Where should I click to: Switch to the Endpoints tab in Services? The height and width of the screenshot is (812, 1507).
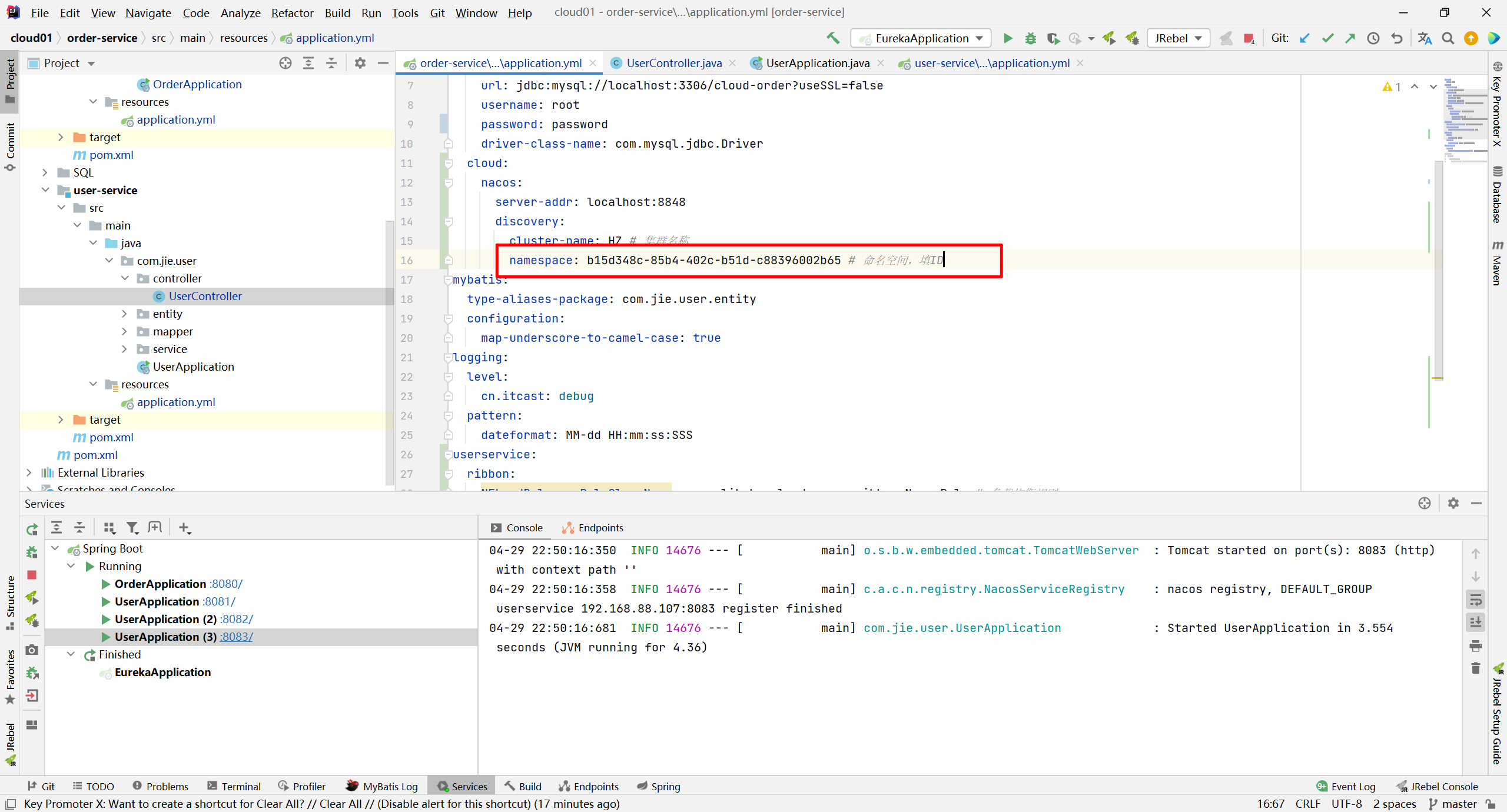[593, 528]
